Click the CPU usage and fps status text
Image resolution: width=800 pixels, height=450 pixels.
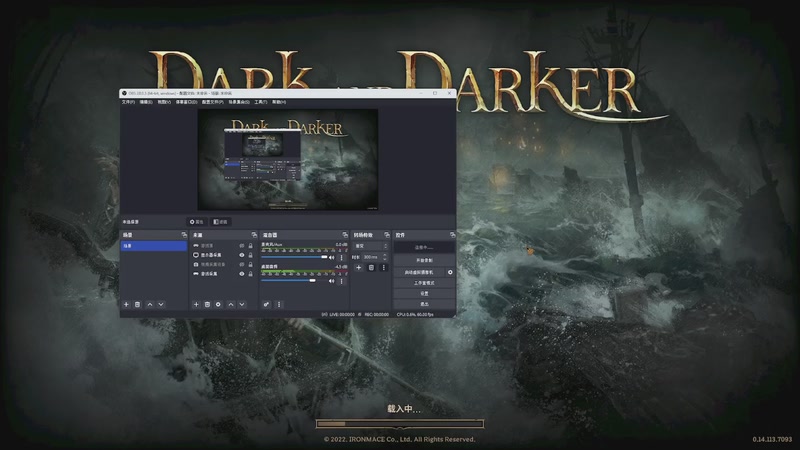tap(415, 314)
